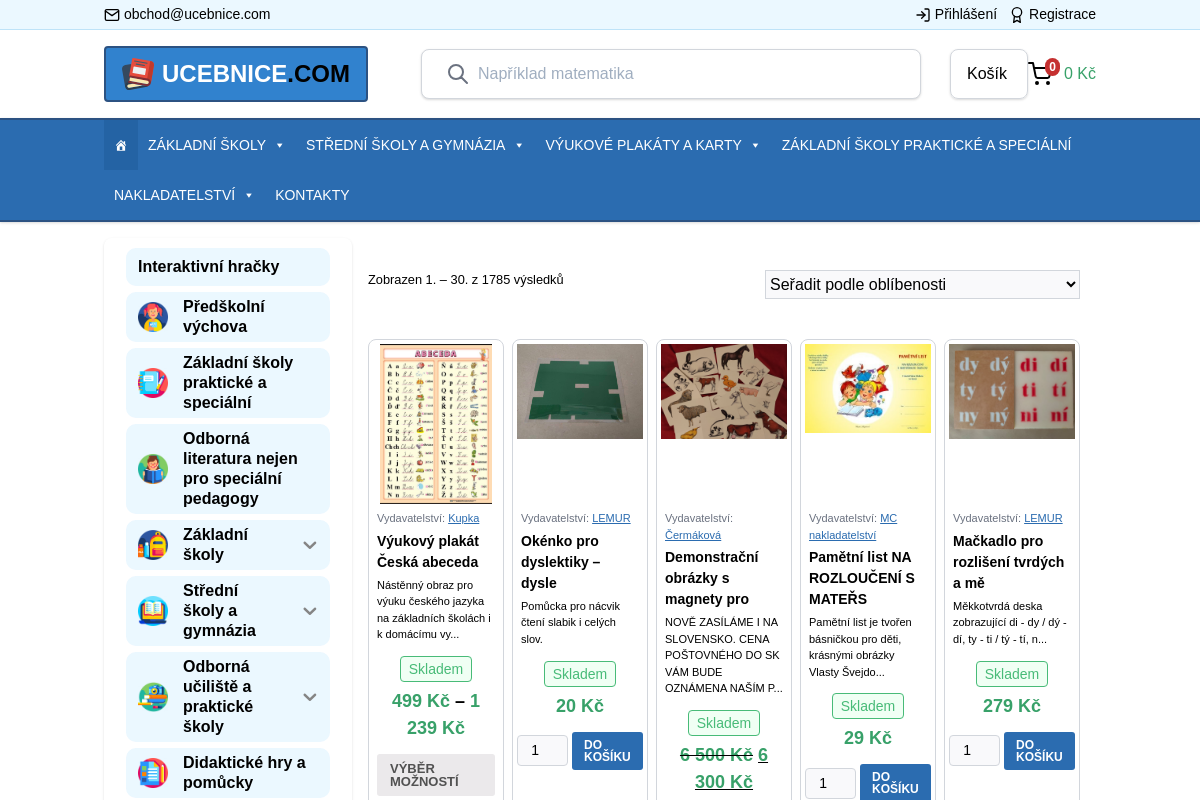Open Pamětní list yellow thumbnail
The width and height of the screenshot is (1200, 800).
(868, 389)
